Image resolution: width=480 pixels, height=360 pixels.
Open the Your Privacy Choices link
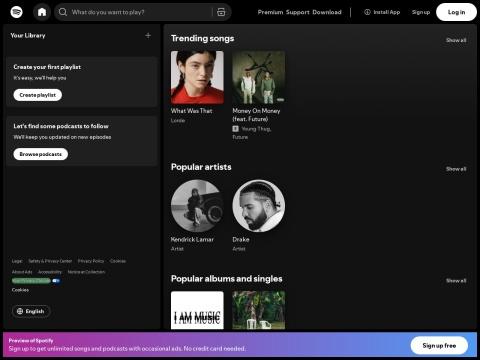click(x=31, y=281)
